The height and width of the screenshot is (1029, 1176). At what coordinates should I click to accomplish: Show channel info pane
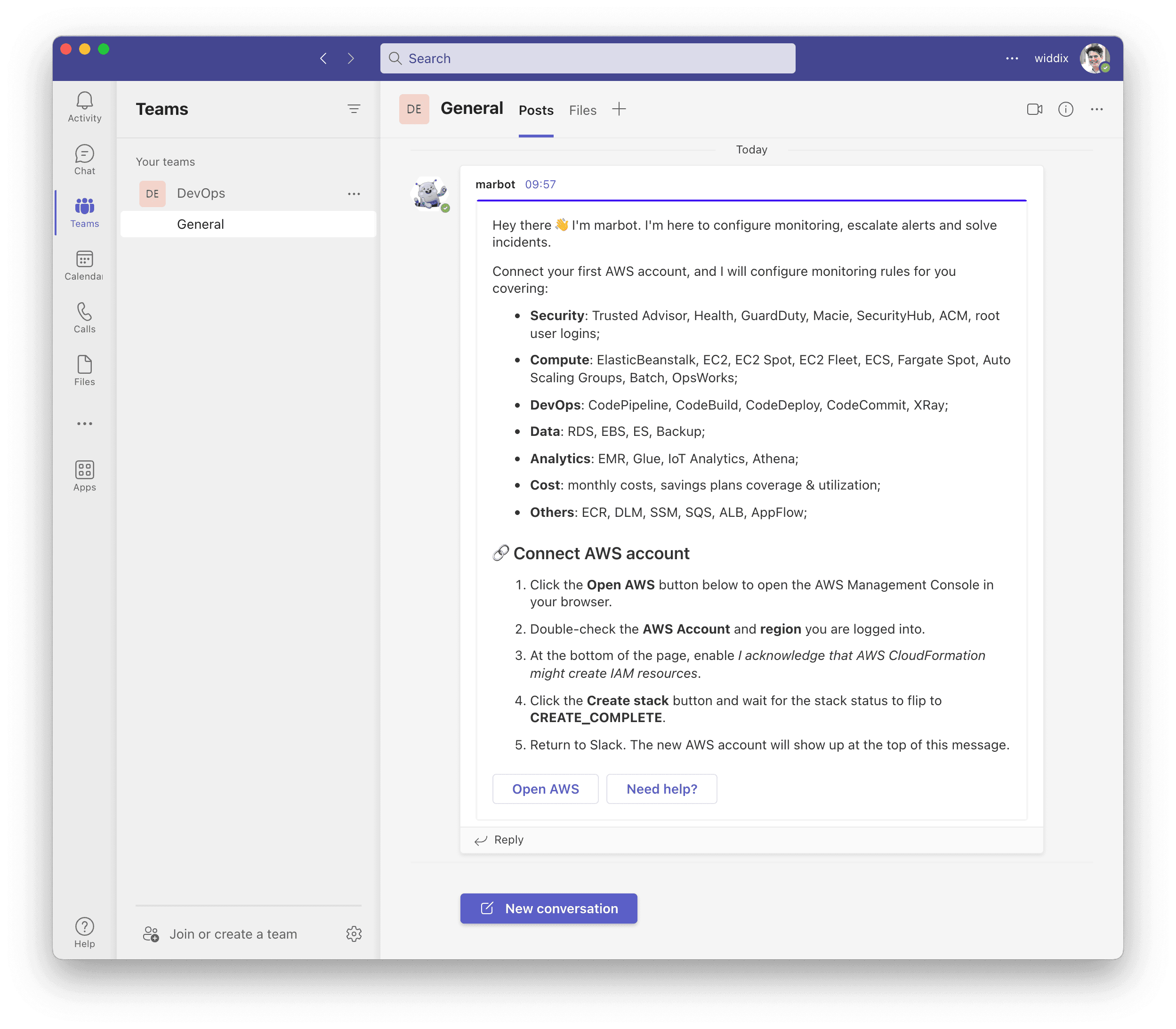(x=1066, y=109)
